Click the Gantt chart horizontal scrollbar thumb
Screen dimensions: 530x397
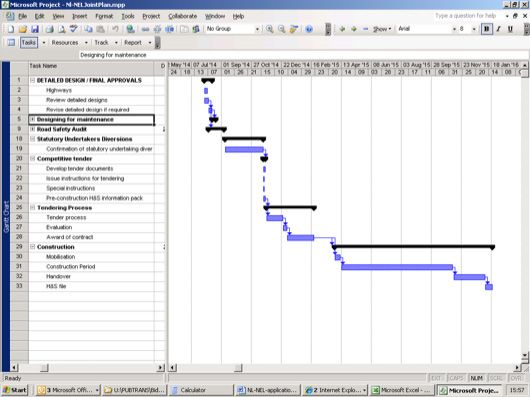(238, 368)
